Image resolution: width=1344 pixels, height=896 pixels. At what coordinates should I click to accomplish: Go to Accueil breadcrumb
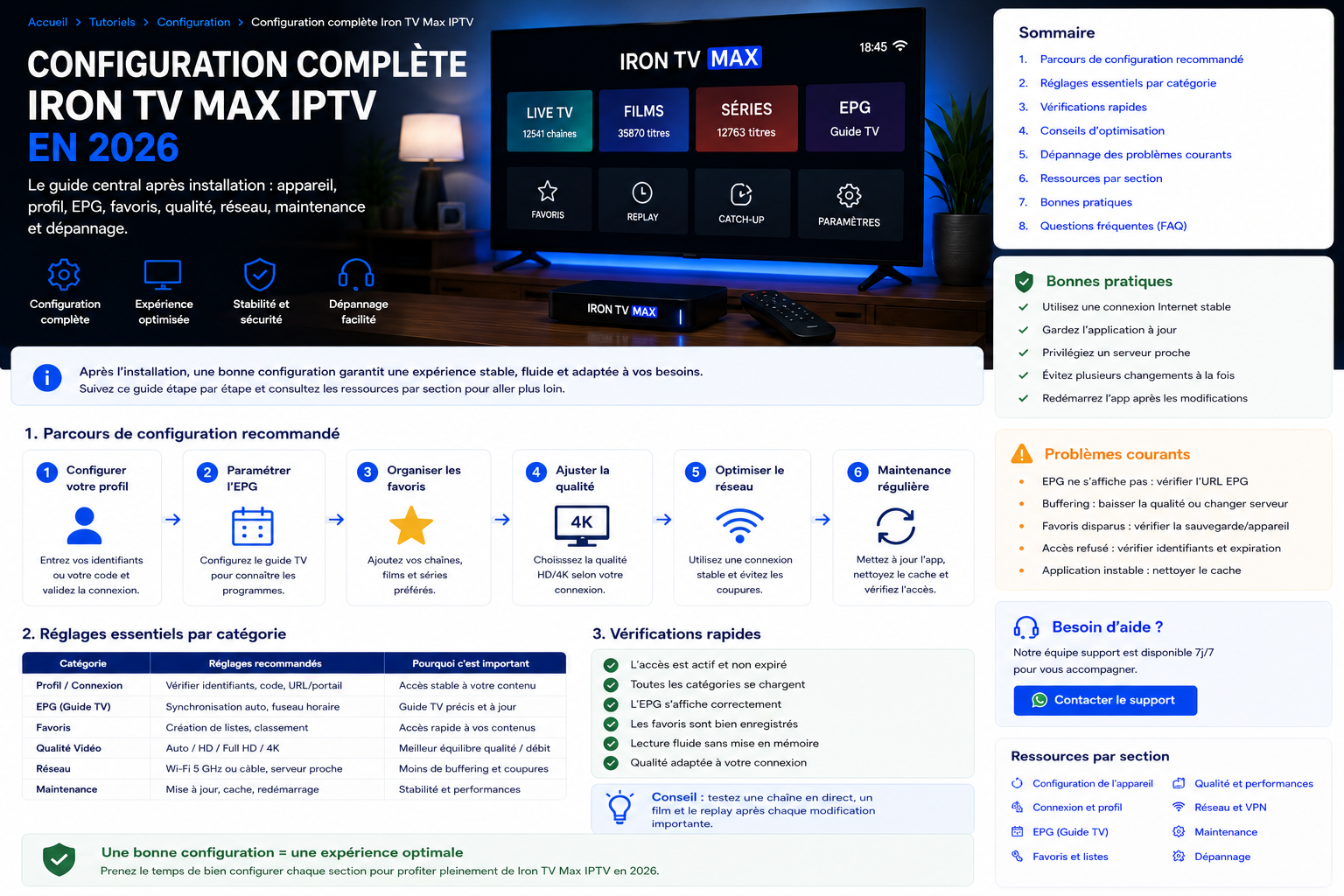coord(47,22)
